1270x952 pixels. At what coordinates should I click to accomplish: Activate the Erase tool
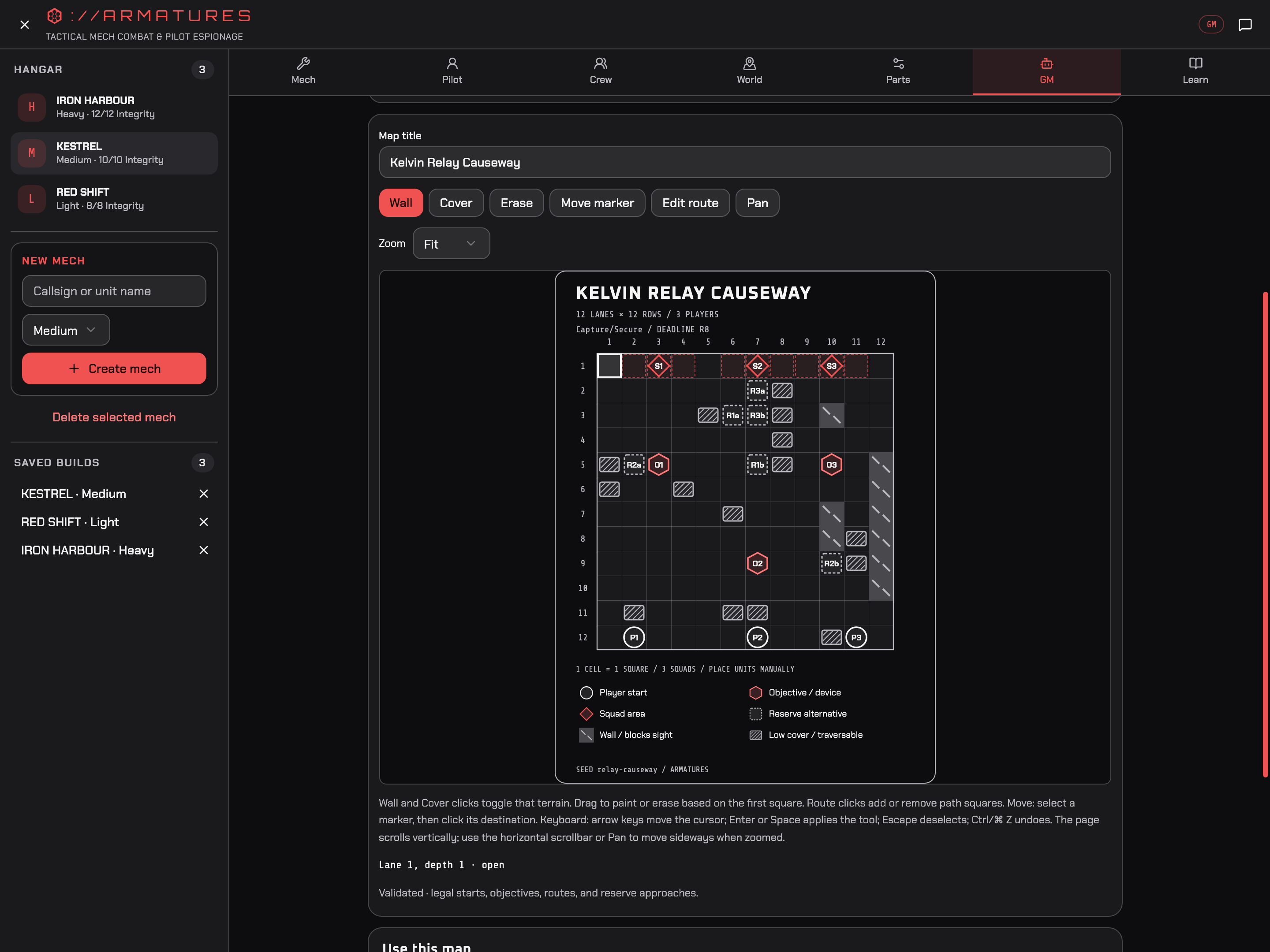[516, 203]
